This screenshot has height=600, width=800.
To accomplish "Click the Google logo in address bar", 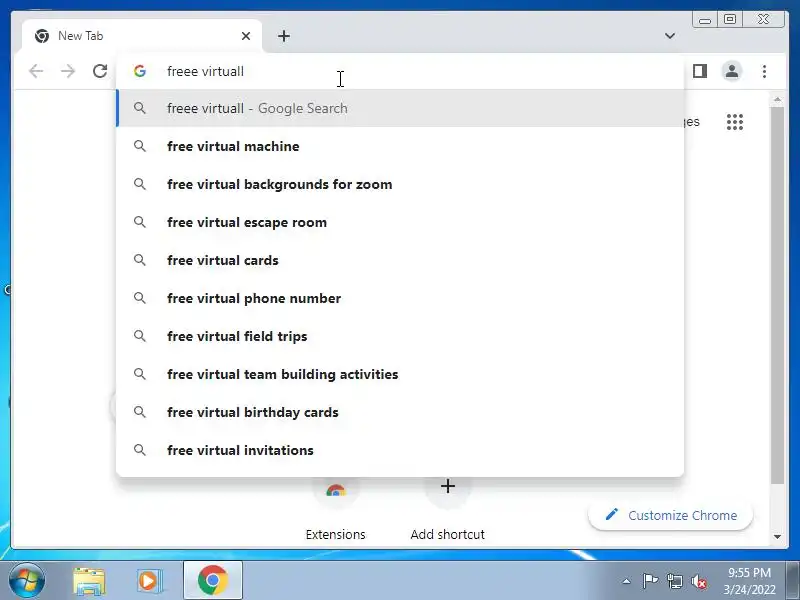I will (140, 71).
